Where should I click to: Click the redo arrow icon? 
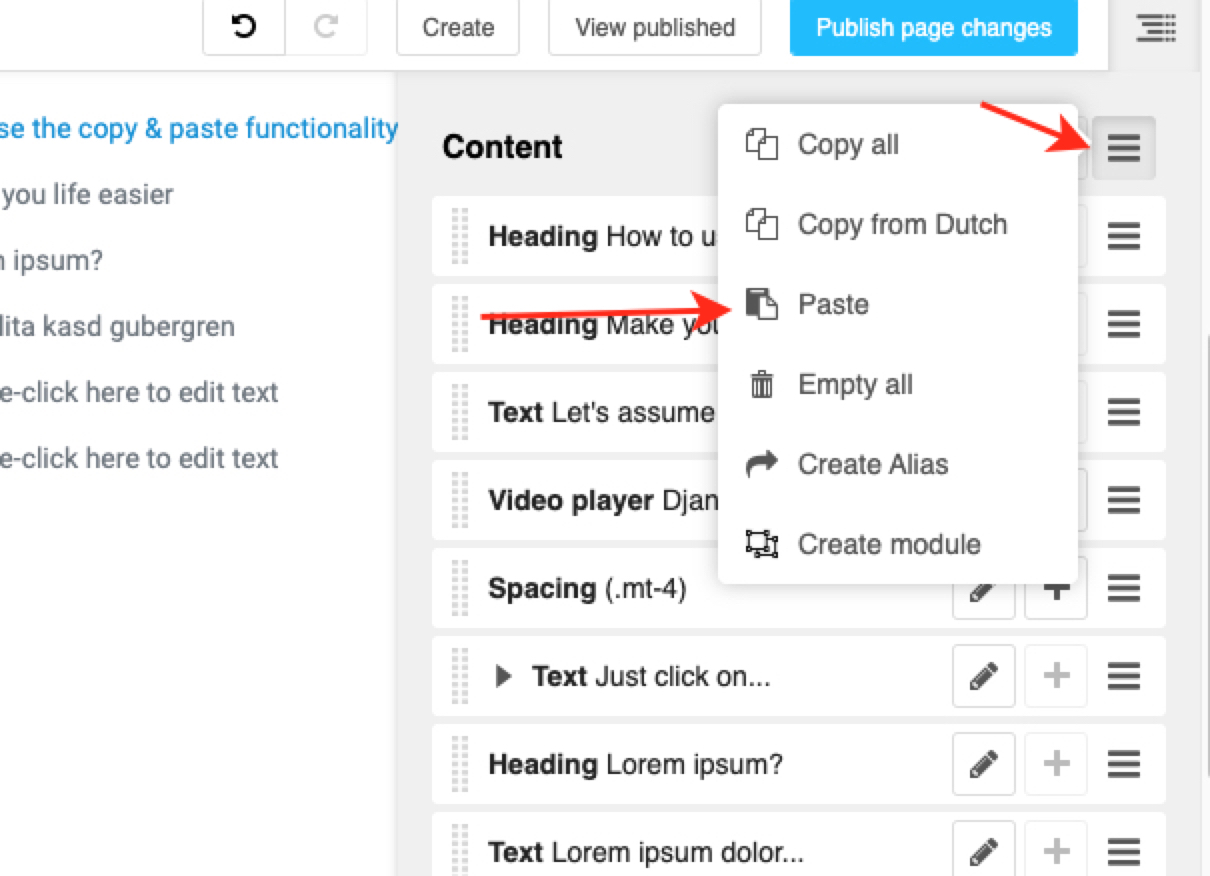click(325, 27)
